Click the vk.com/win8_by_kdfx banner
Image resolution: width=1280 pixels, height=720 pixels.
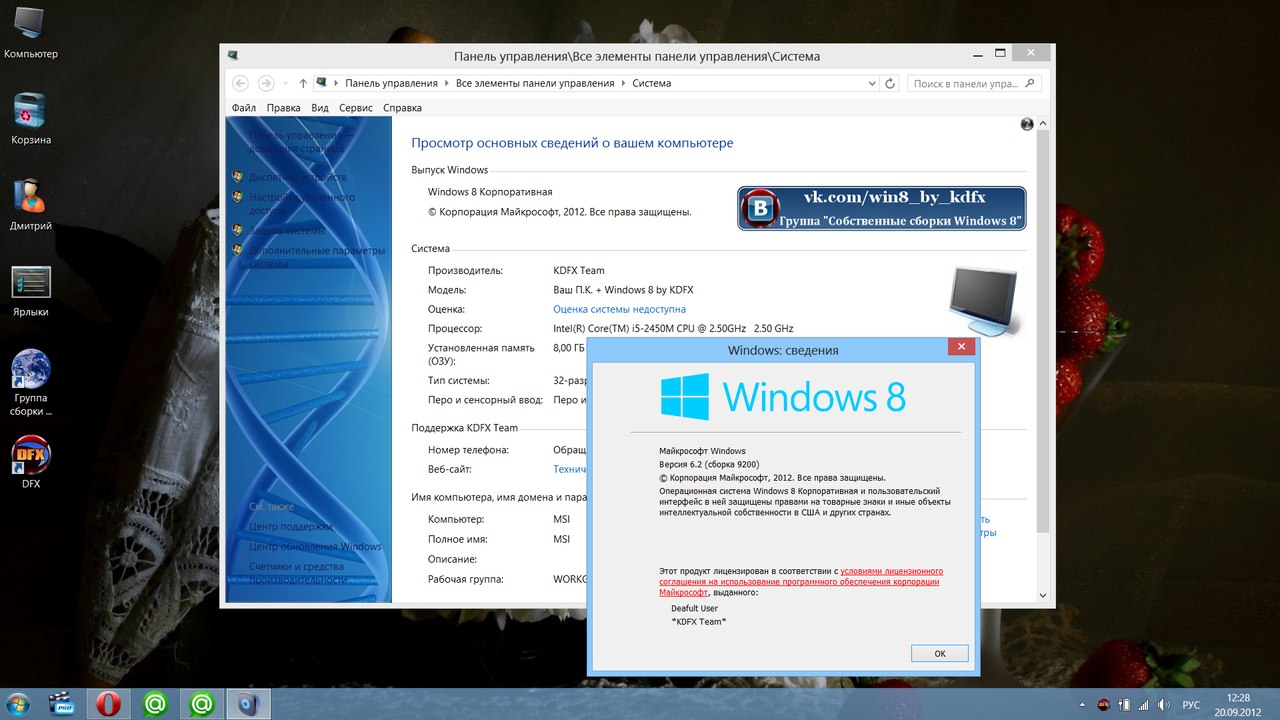coord(881,208)
